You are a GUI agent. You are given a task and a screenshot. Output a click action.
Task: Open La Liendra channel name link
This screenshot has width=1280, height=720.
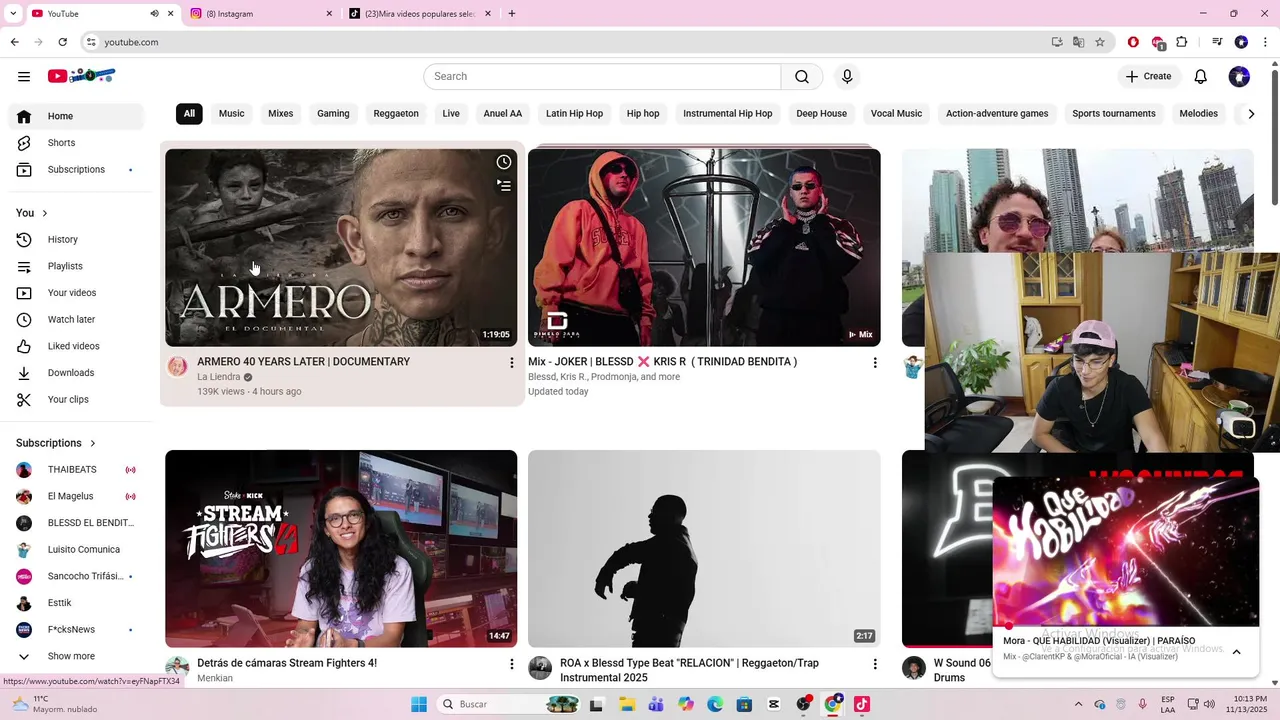[x=219, y=377]
